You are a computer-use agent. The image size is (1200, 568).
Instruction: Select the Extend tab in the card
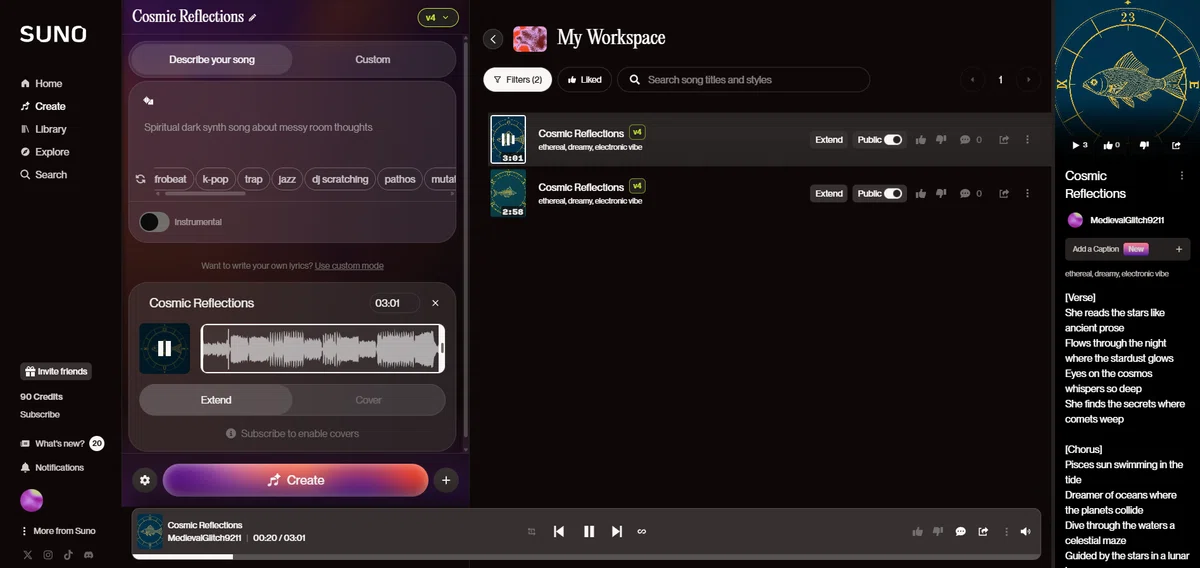(x=216, y=400)
